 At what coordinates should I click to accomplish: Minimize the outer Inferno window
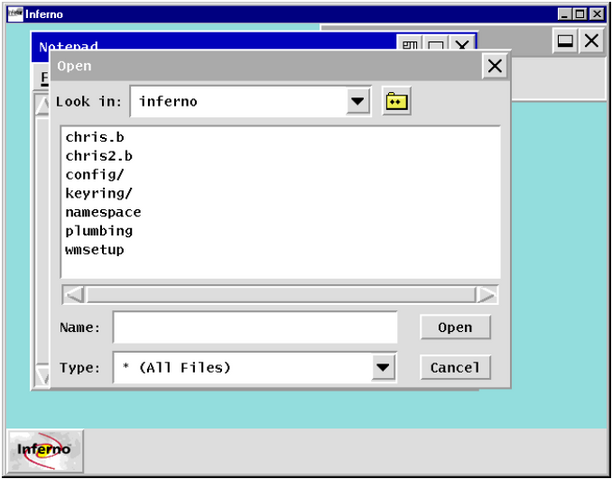coord(565,14)
